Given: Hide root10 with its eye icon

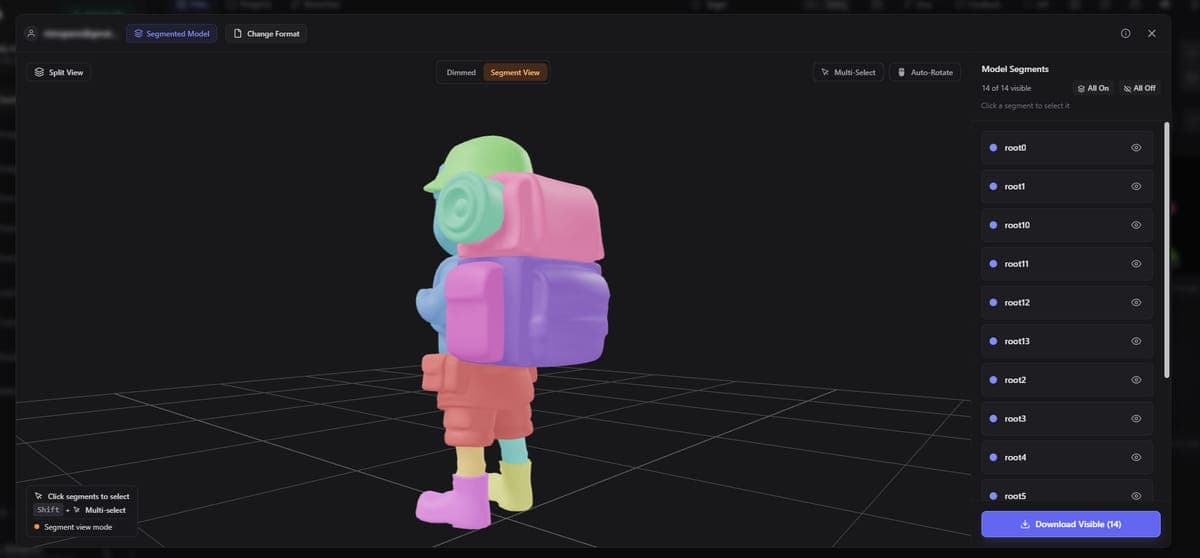Looking at the screenshot, I should pos(1136,225).
